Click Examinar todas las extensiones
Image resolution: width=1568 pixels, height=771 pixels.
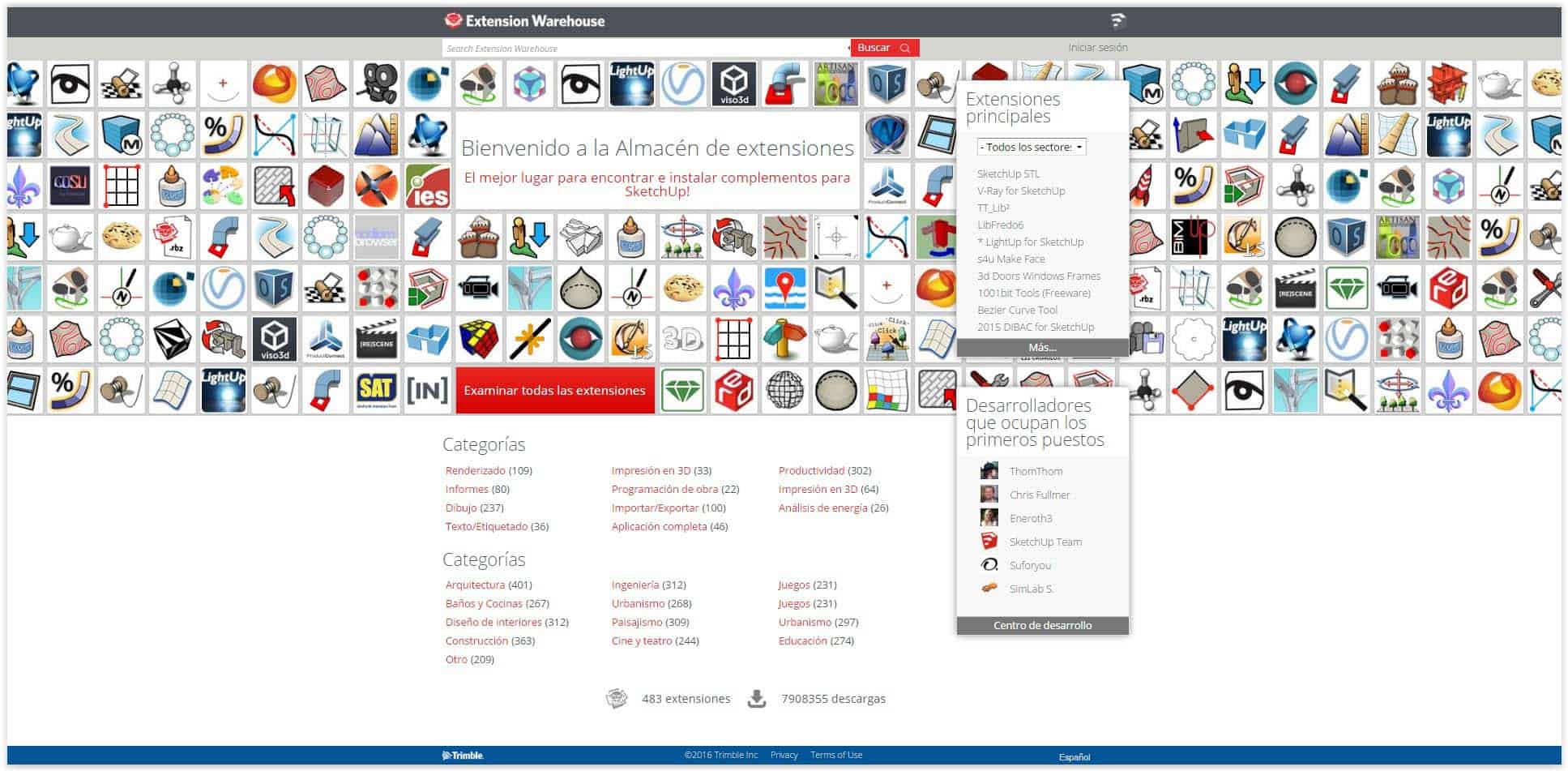click(x=554, y=390)
